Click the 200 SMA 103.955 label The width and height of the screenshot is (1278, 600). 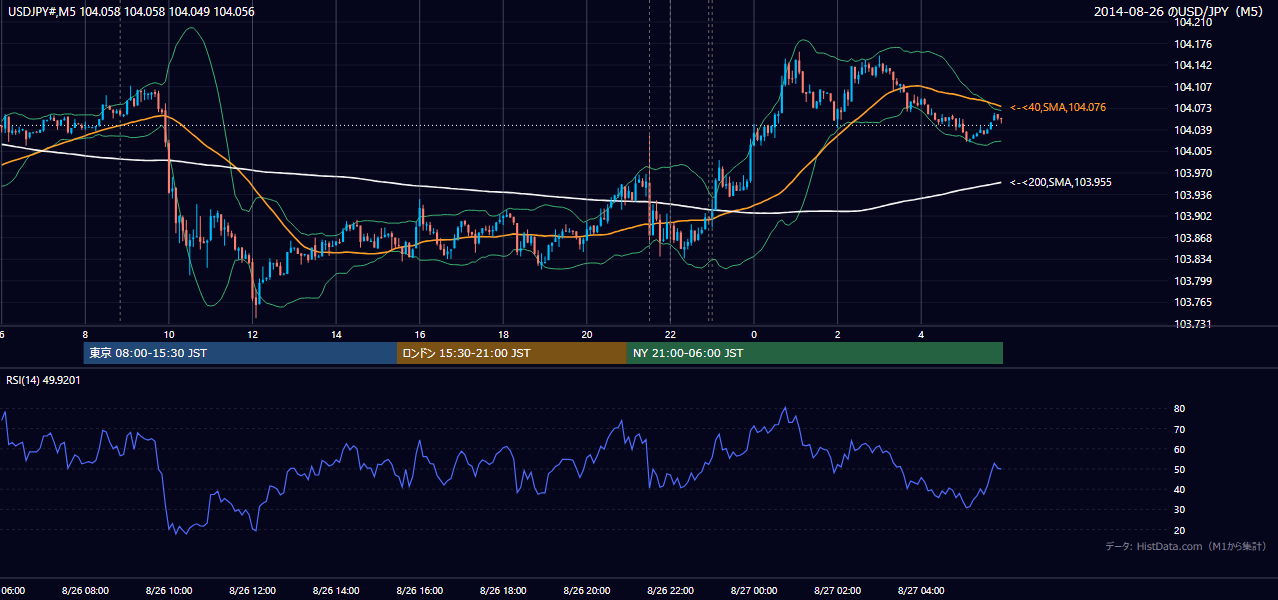click(x=1061, y=182)
